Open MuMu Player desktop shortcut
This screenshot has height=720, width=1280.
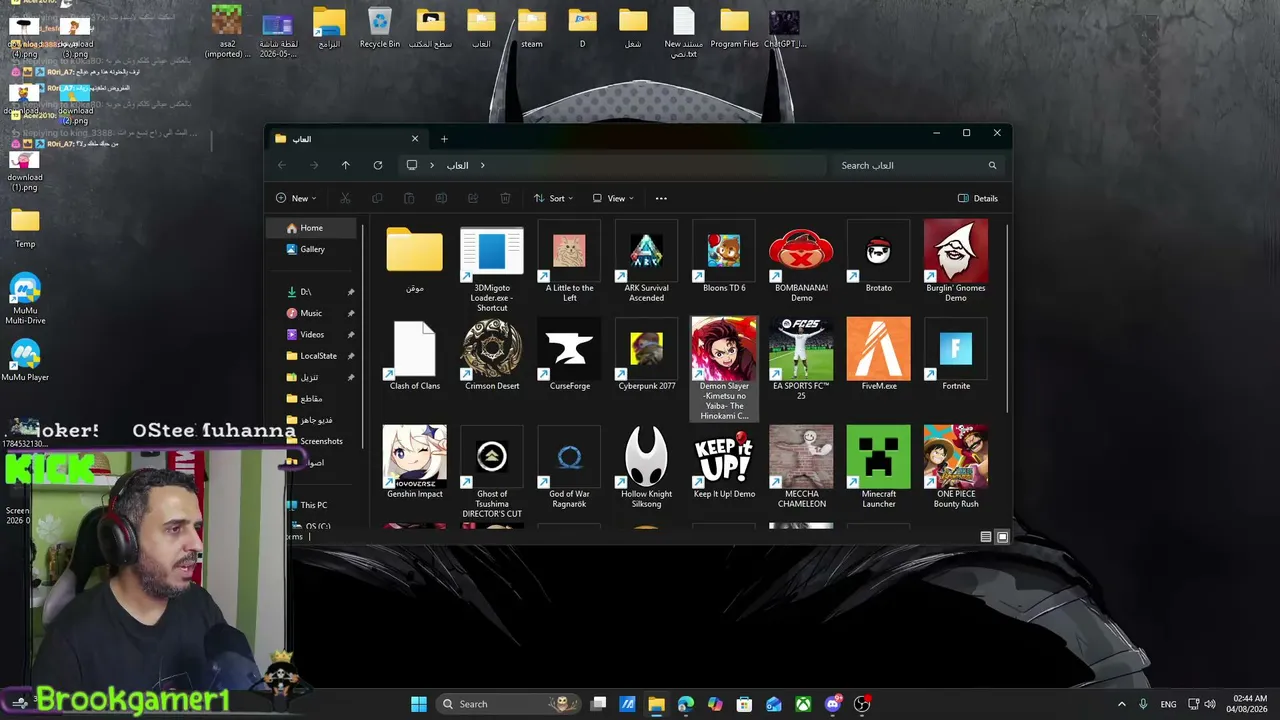25,360
